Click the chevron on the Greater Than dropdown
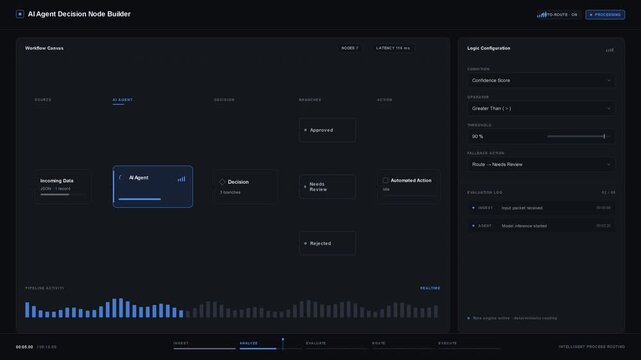Screen dimensions: 641x360 pyautogui.click(x=609, y=108)
